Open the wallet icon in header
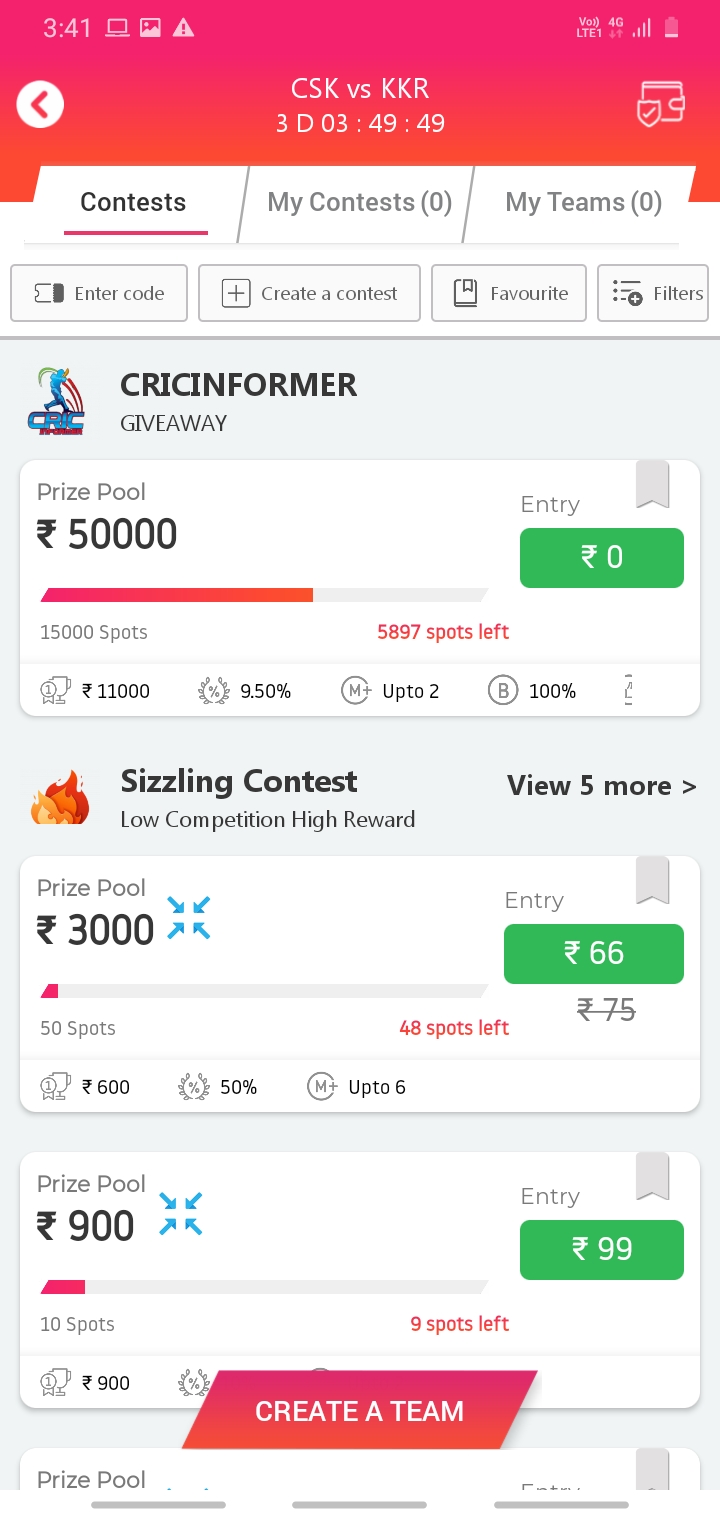Image resolution: width=720 pixels, height=1520 pixels. click(x=661, y=104)
